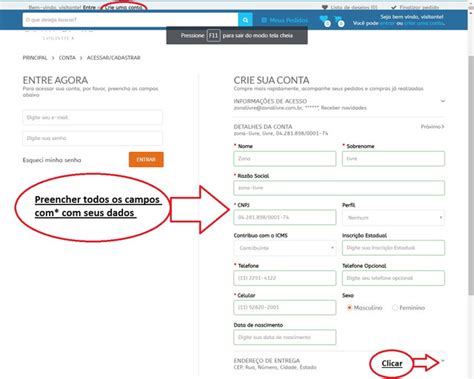Click the 'Lista de desejos' link at top
This screenshot has height=379, width=474.
point(354,7)
